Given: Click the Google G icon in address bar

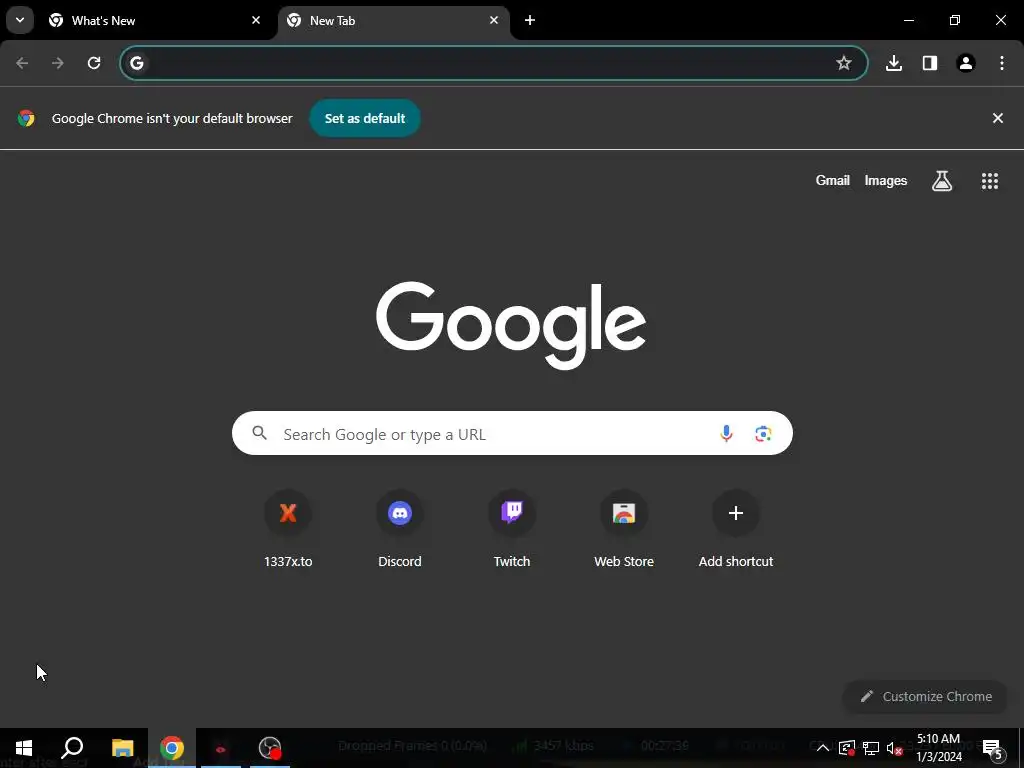Looking at the screenshot, I should point(136,63).
